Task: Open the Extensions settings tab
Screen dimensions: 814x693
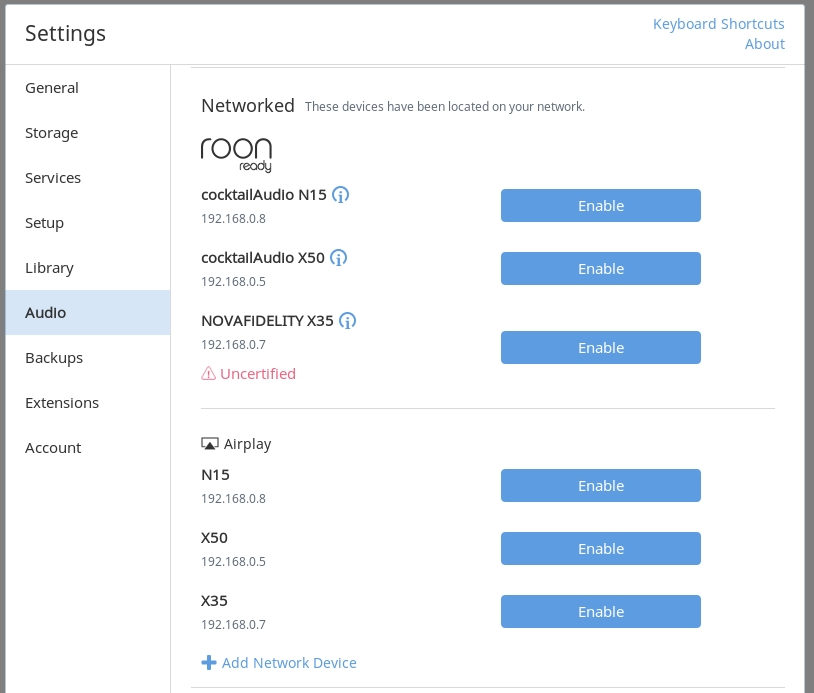Action: tap(88, 403)
